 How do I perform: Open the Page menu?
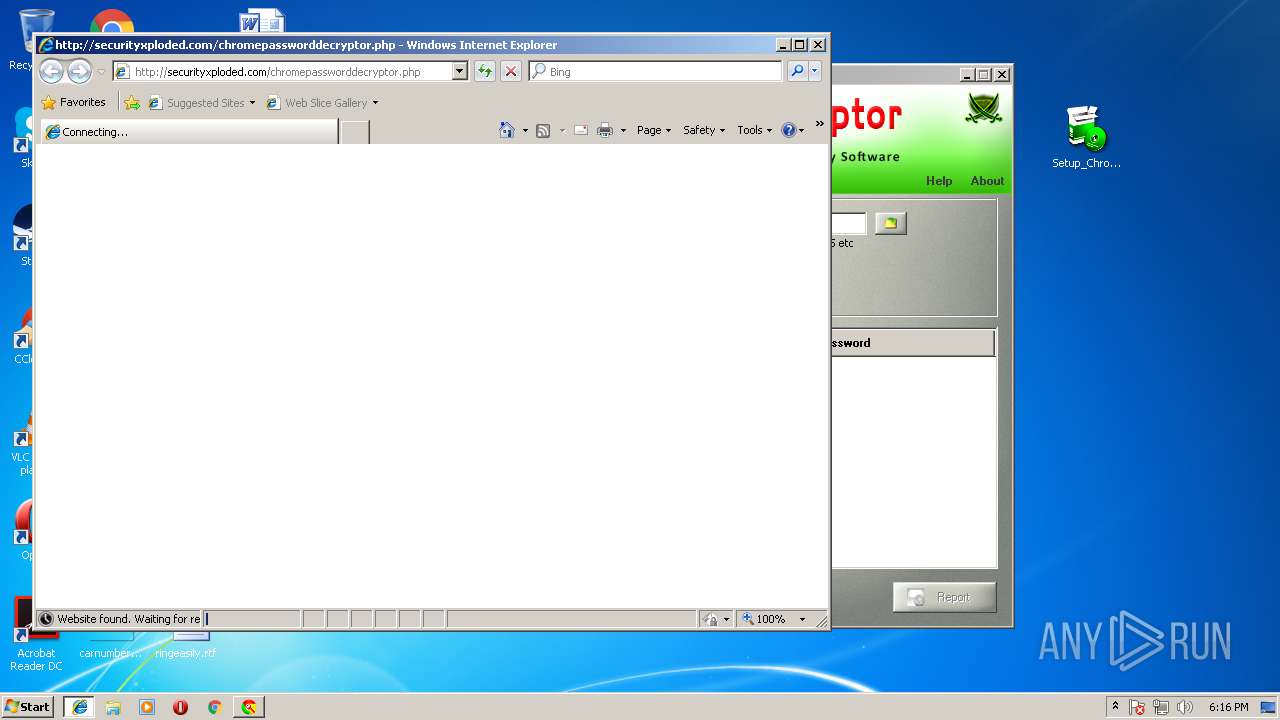click(654, 130)
